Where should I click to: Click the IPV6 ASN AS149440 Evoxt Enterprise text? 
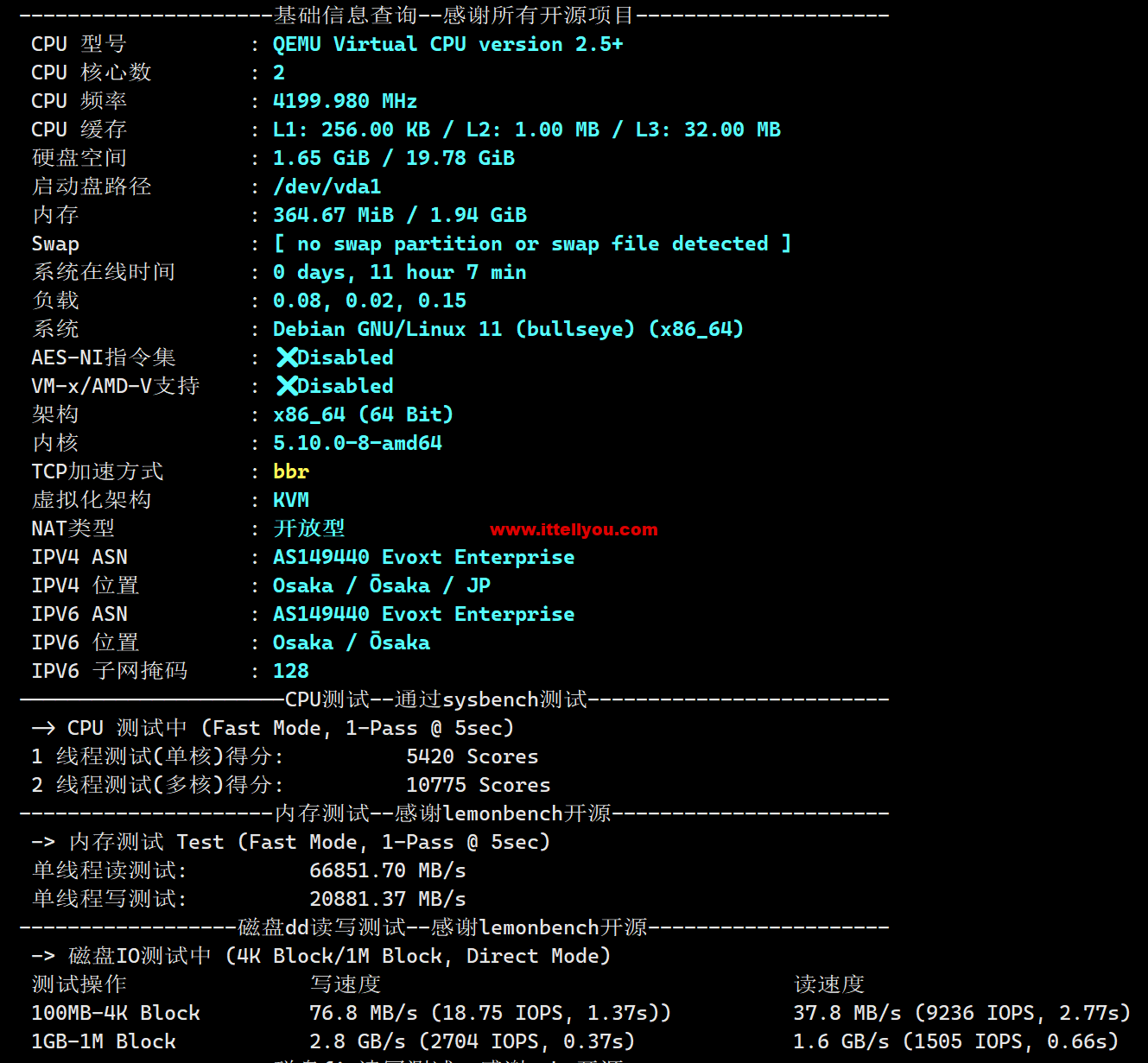[x=423, y=614]
